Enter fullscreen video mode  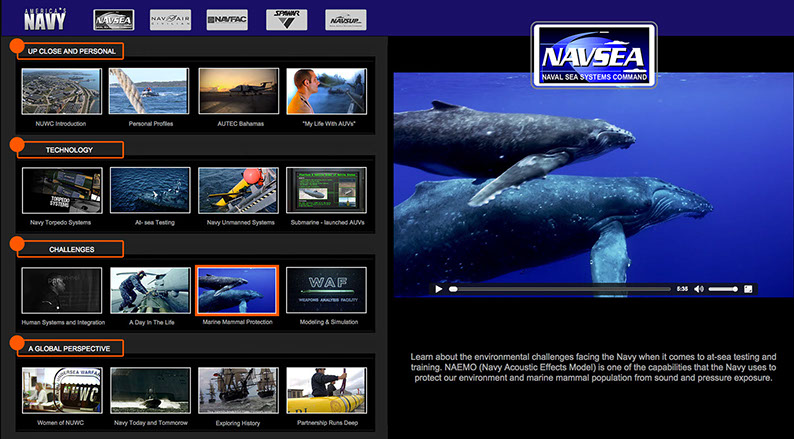pos(747,289)
